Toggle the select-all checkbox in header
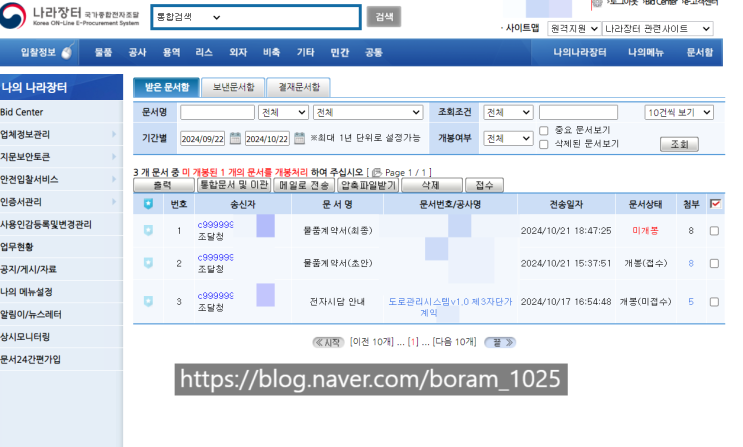Image resolution: width=743 pixels, height=447 pixels. point(715,204)
